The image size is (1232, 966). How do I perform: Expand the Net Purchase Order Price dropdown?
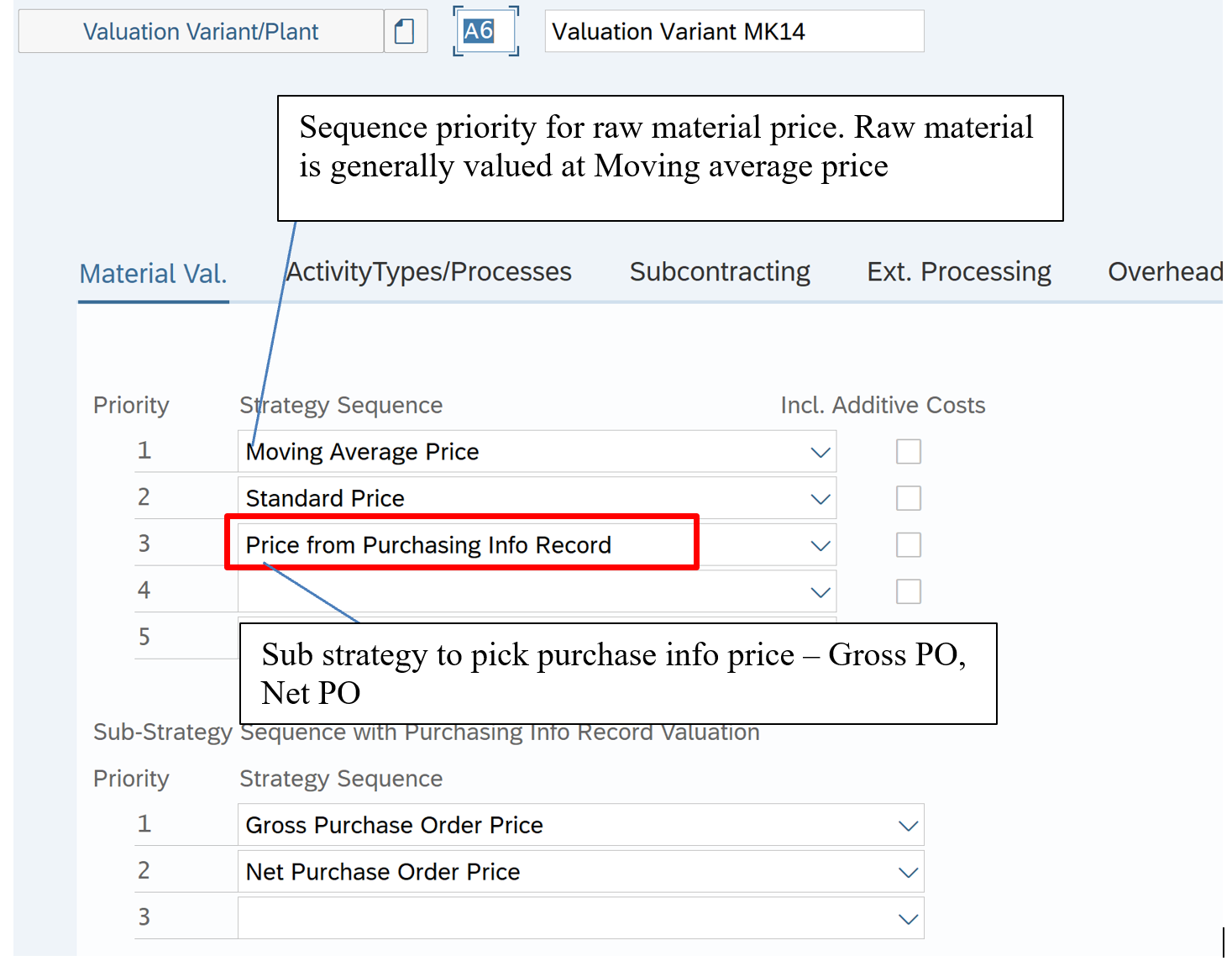[x=907, y=873]
